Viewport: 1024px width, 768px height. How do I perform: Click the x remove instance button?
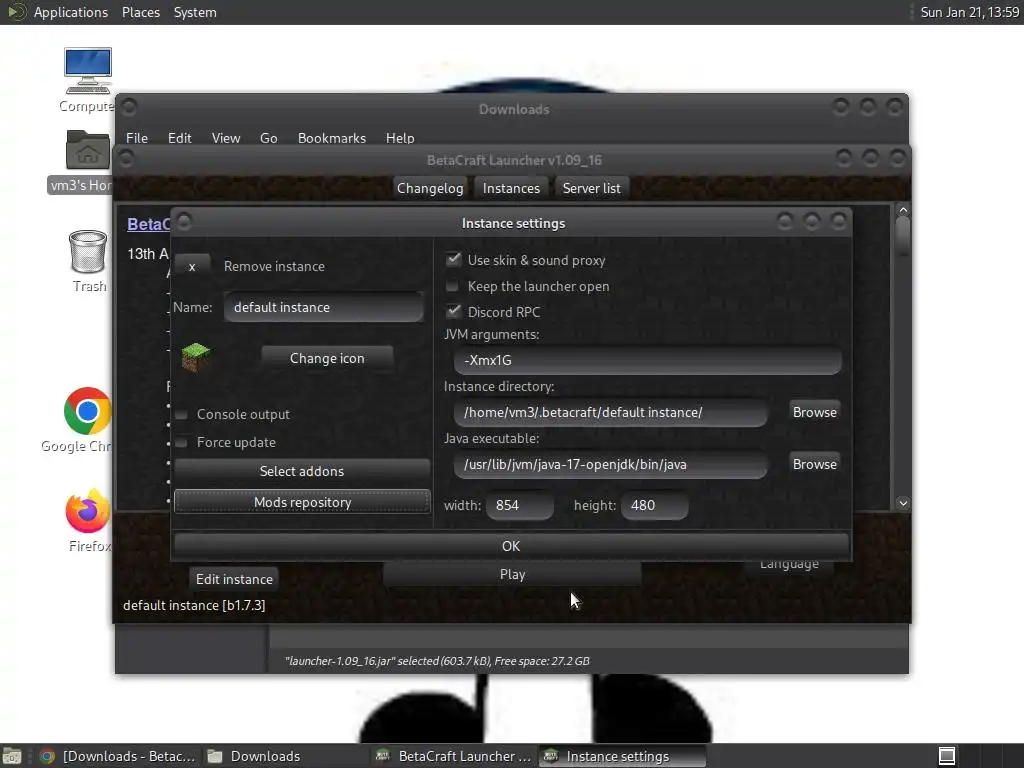point(192,266)
